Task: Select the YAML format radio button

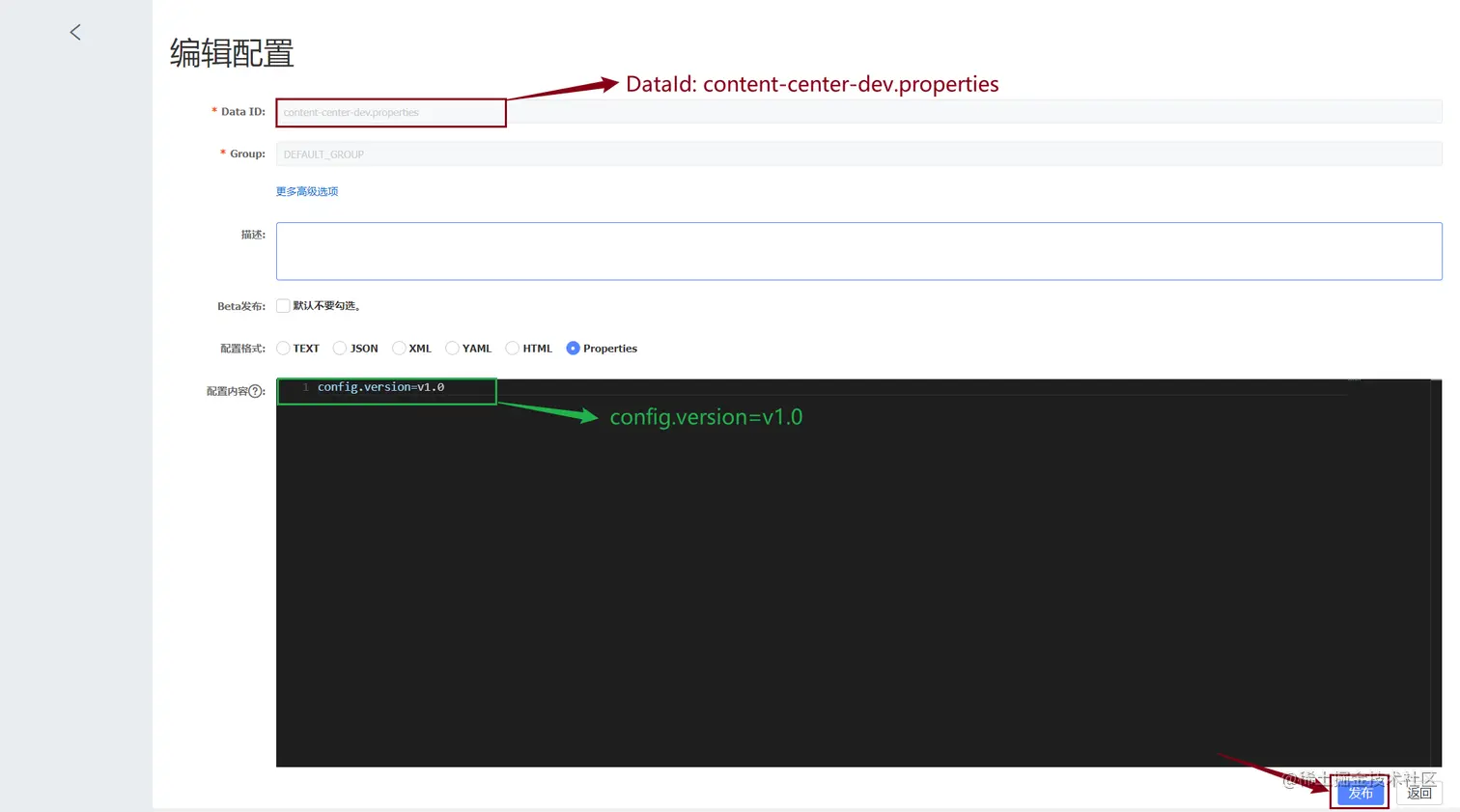Action: [452, 349]
